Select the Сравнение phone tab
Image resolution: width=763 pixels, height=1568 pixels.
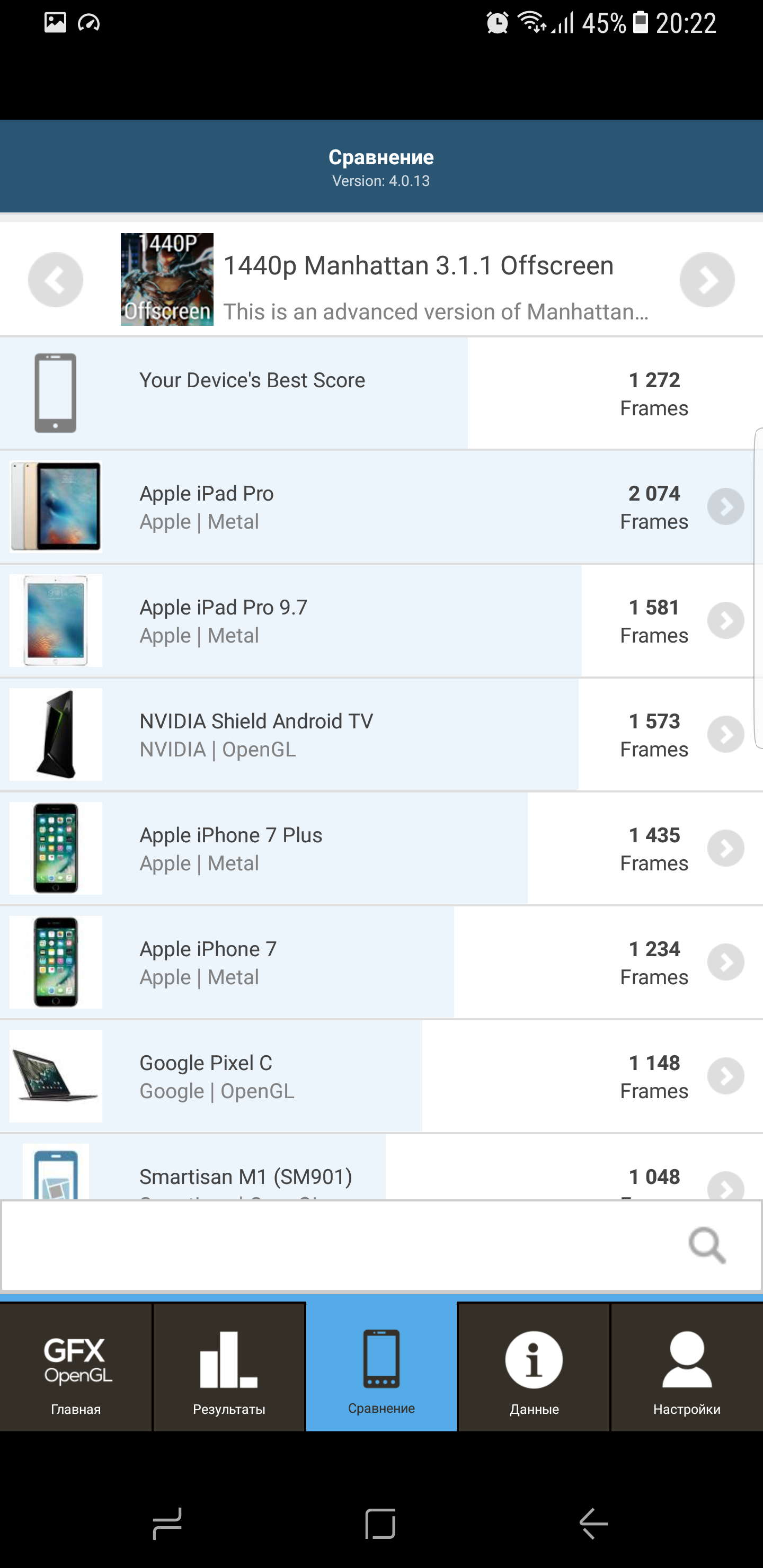tap(381, 1367)
